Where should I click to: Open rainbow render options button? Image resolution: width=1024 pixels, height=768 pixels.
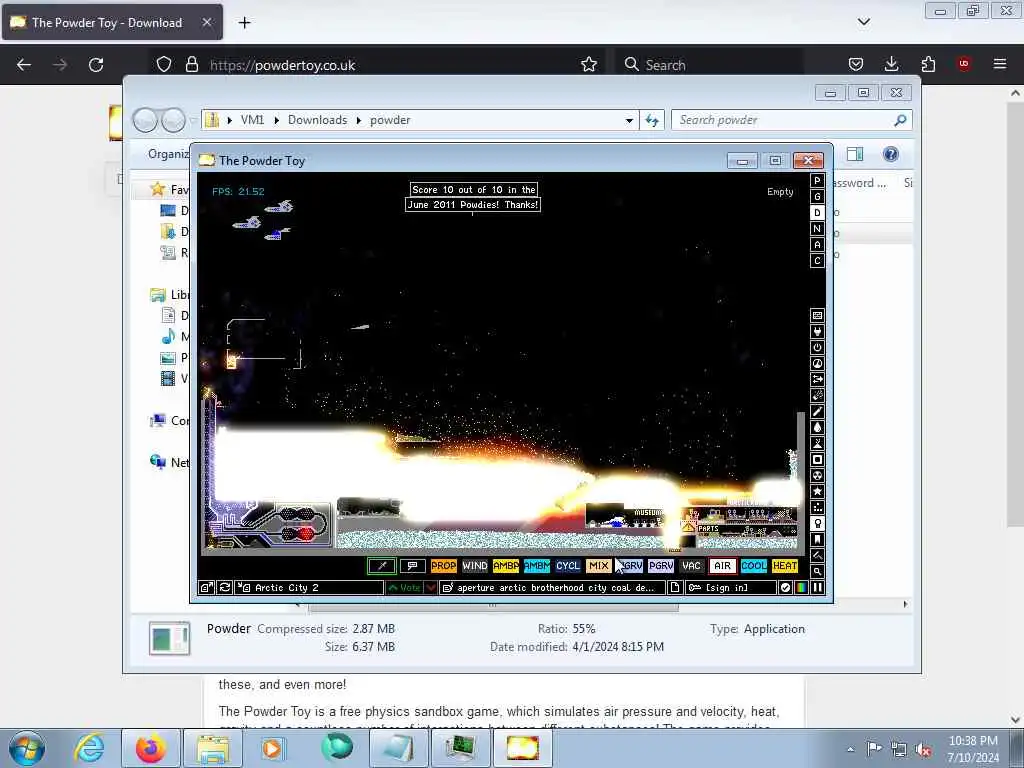point(801,588)
